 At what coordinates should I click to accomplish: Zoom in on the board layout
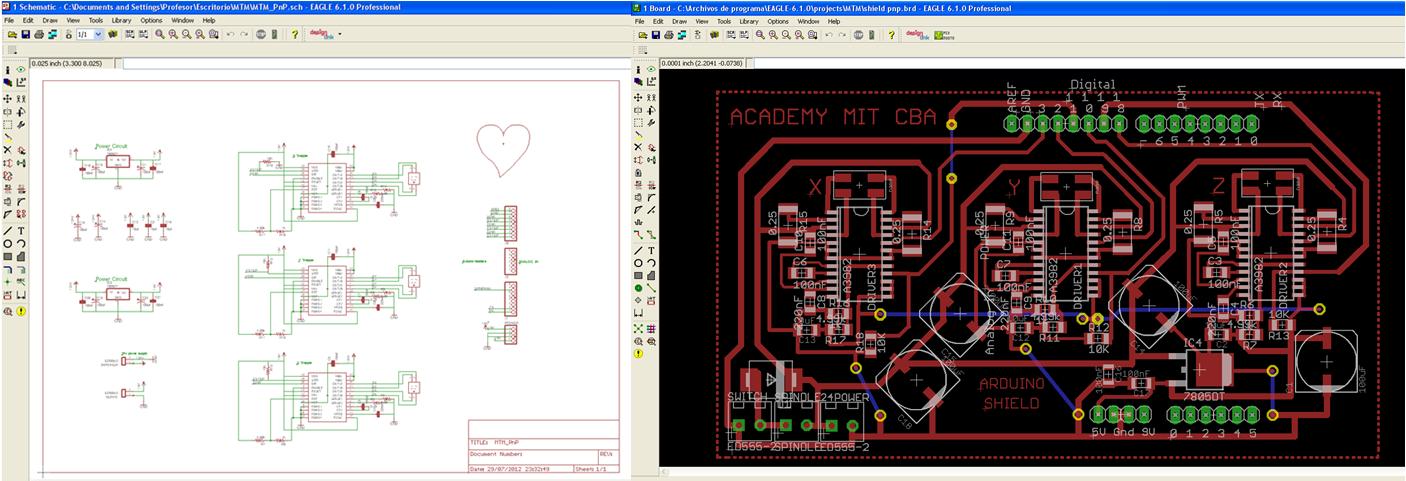(x=773, y=34)
